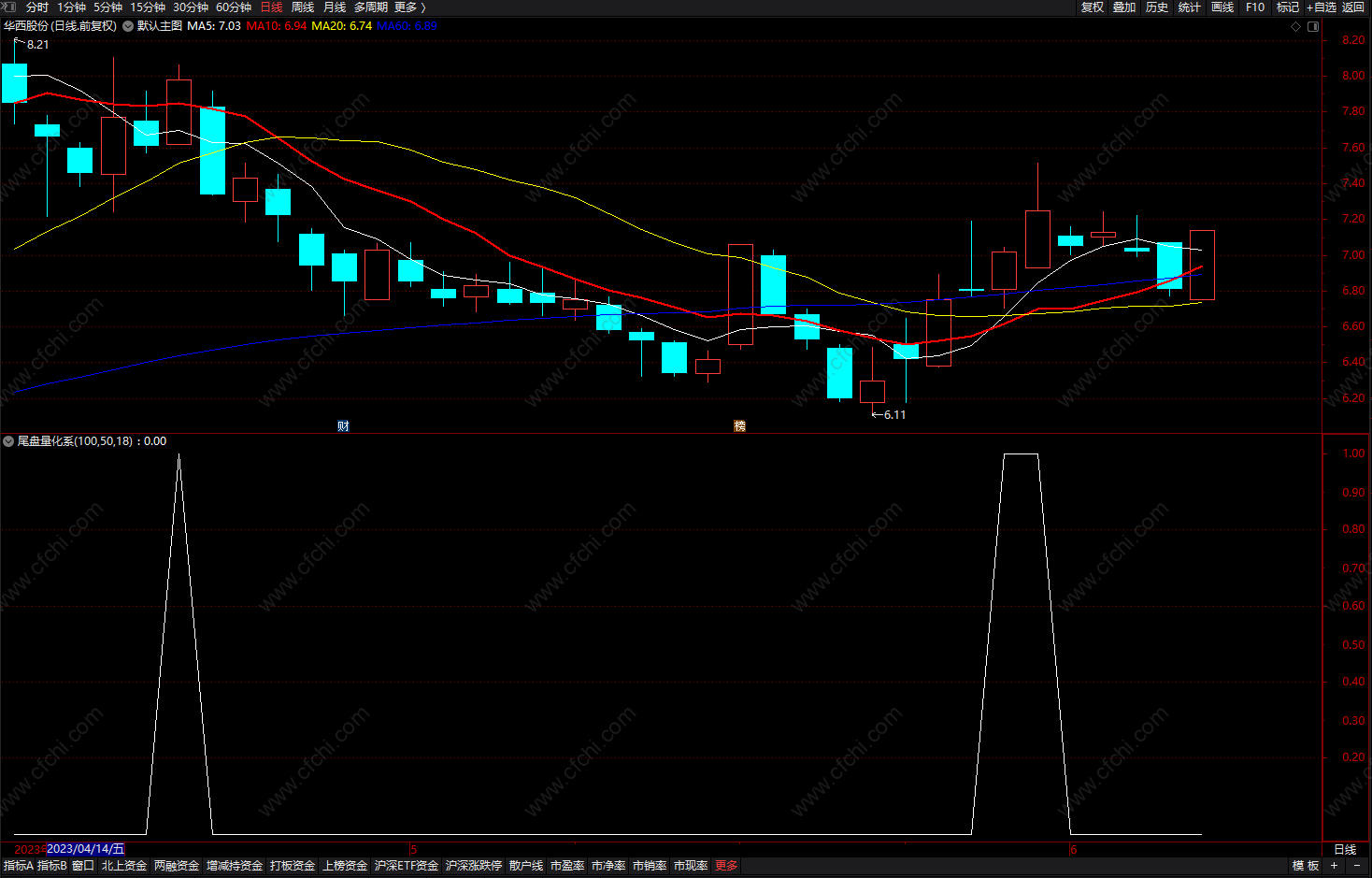Click the 窗口 window button

(x=83, y=866)
